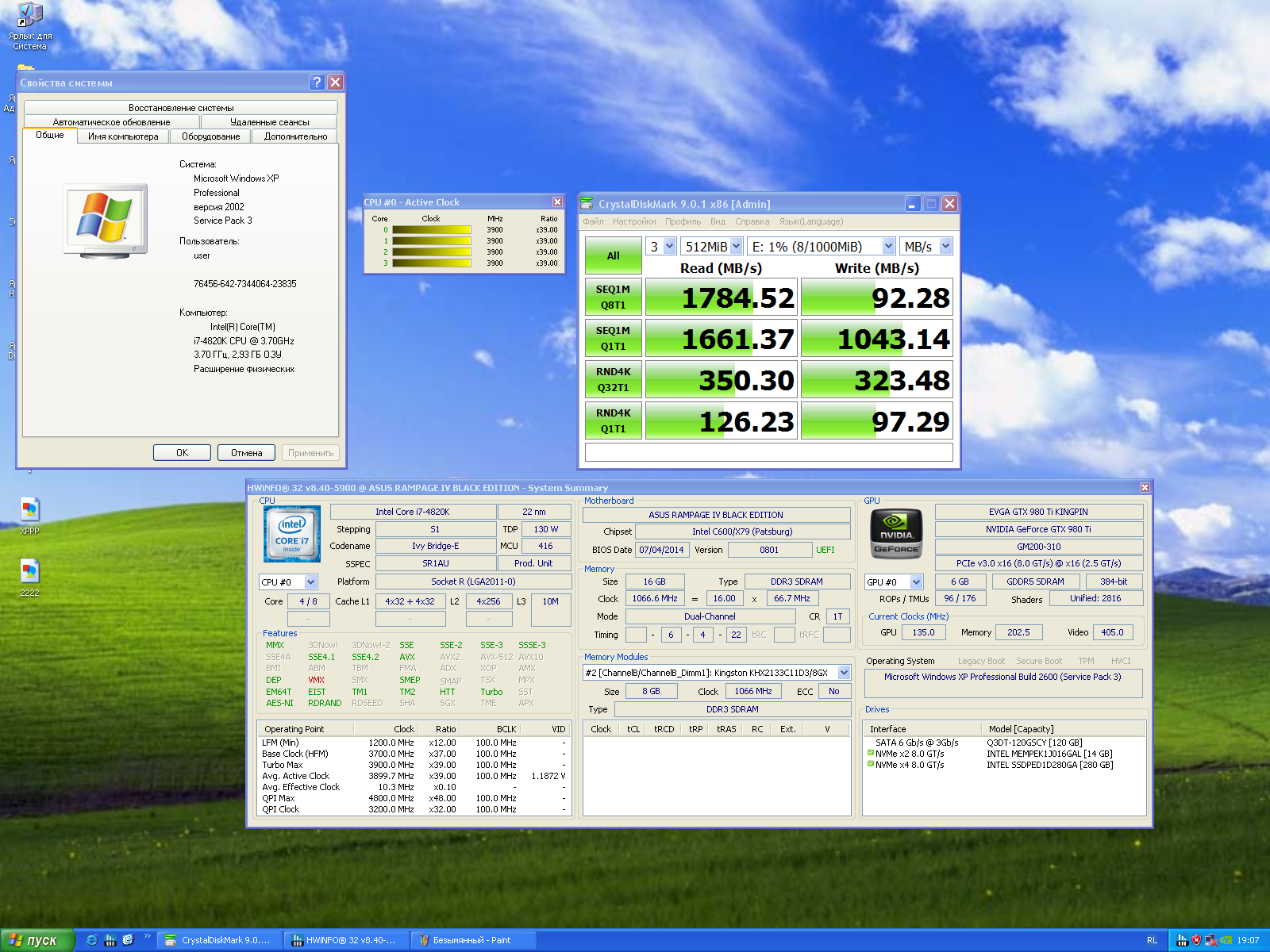This screenshot has height=952, width=1270.
Task: Switch to Paint window from taskbar
Action: point(473,940)
